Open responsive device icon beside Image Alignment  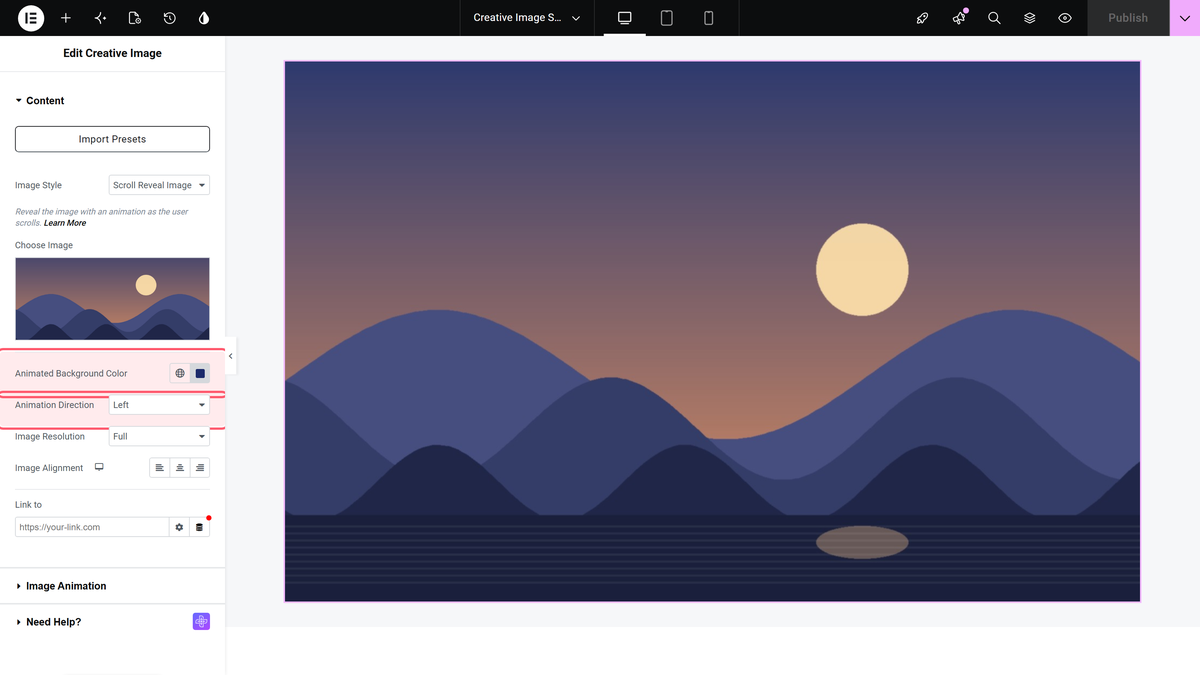[99, 467]
